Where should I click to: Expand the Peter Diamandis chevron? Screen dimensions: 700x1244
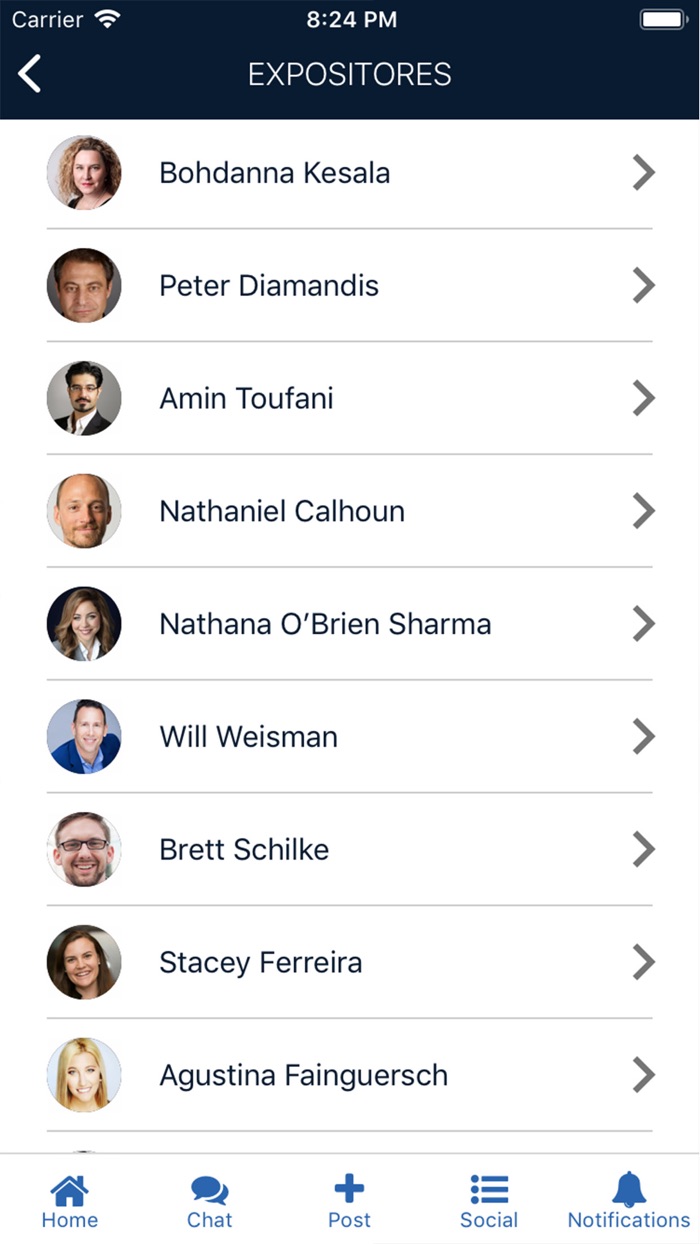[x=643, y=286]
